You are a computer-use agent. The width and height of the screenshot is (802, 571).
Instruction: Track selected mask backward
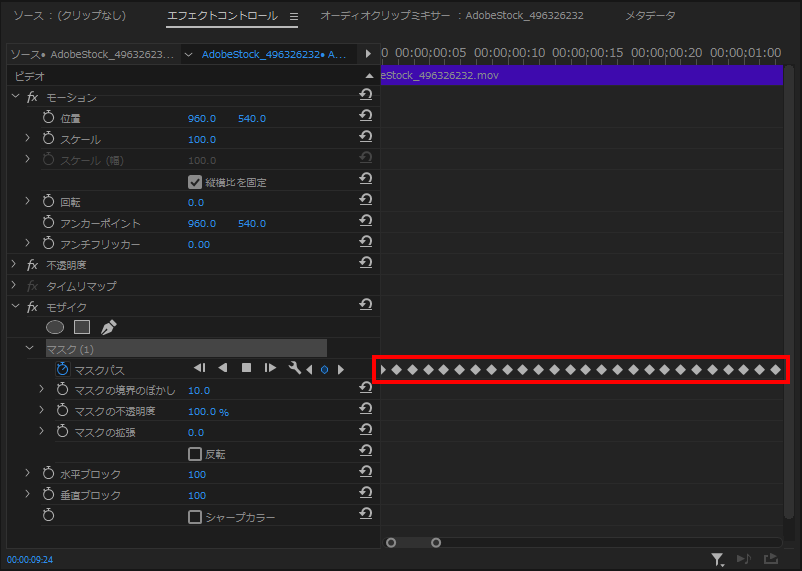223,368
